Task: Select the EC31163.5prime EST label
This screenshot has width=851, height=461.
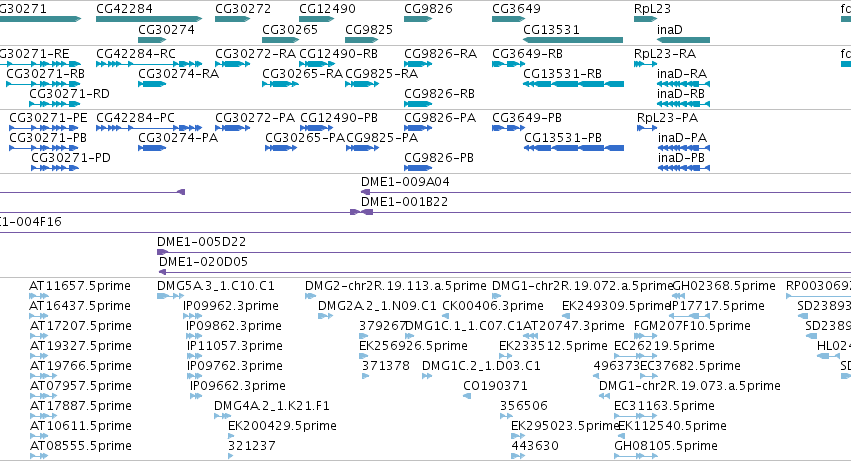Action: point(664,406)
